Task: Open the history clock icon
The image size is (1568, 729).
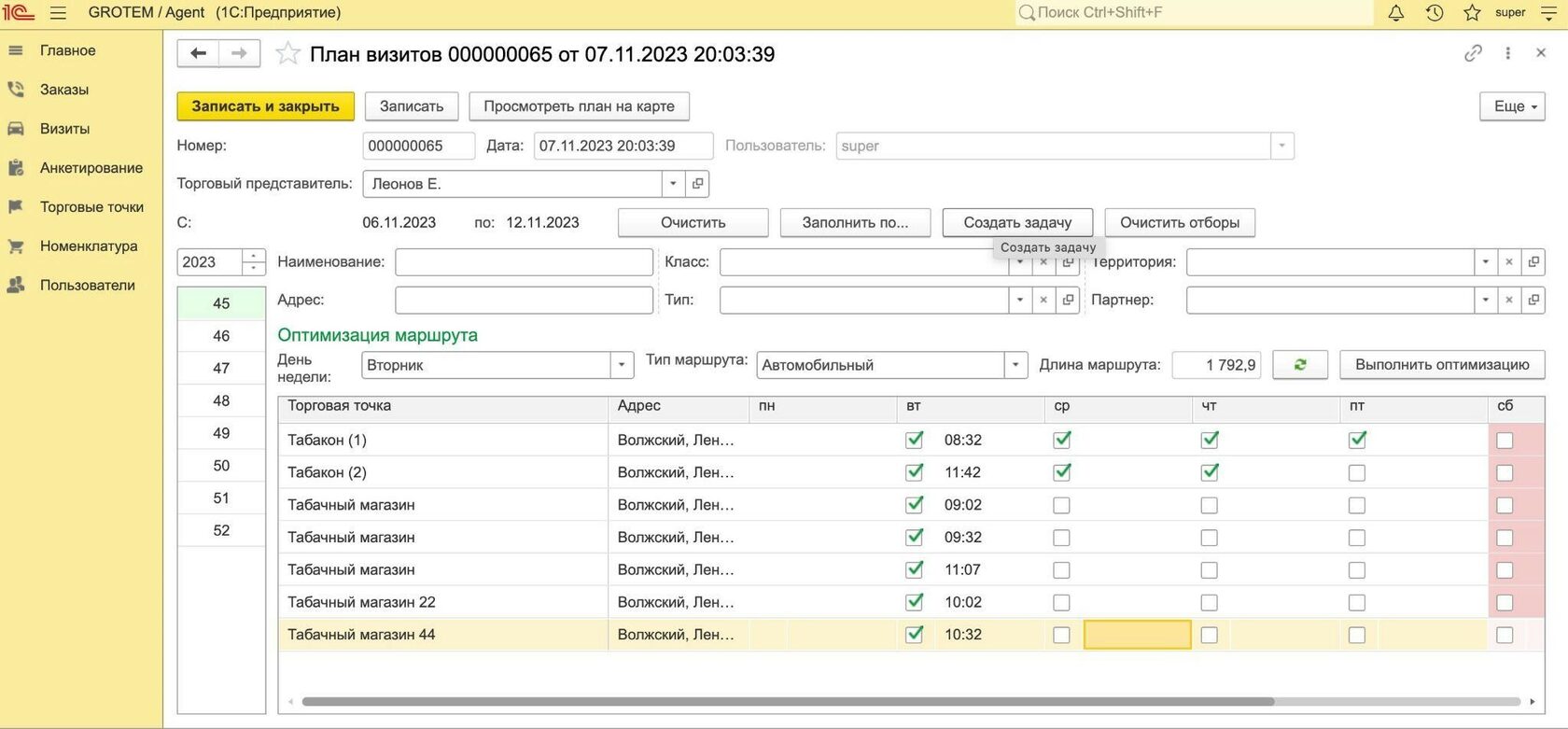Action: 1435,13
